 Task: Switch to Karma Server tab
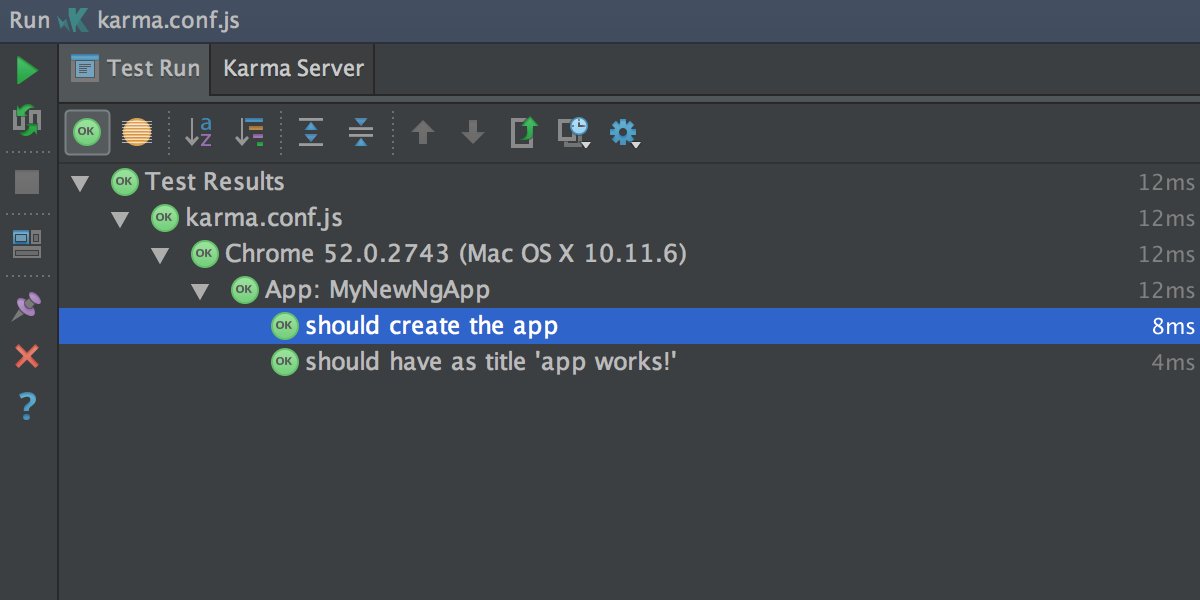pos(294,69)
